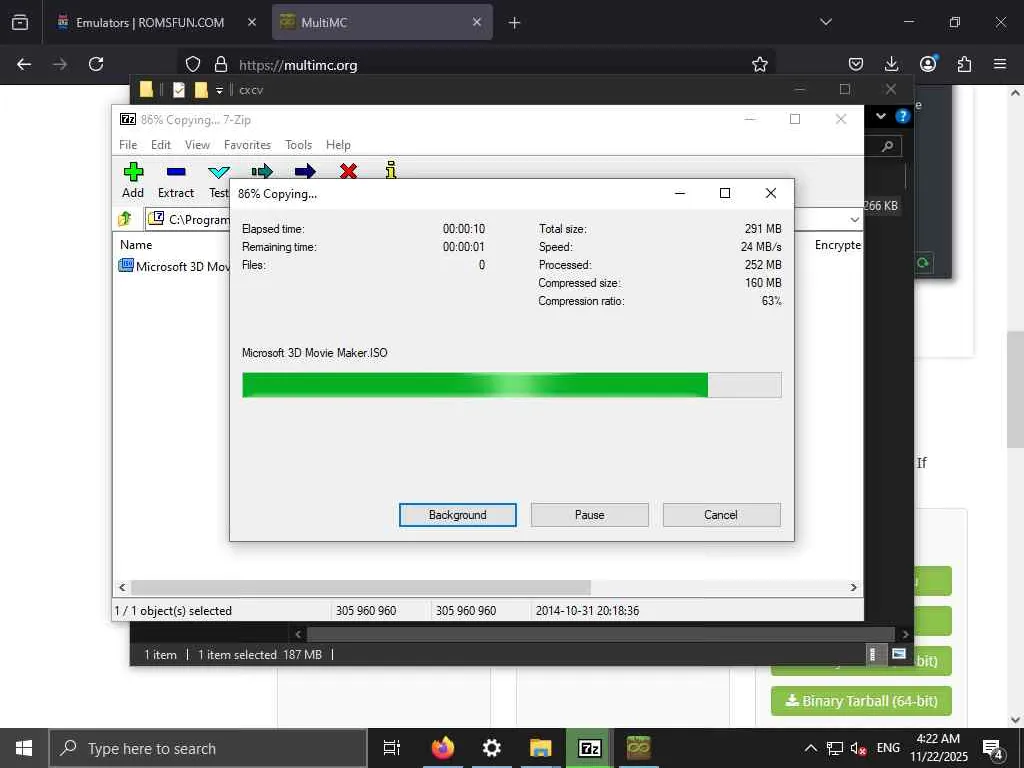Image resolution: width=1024 pixels, height=768 pixels.
Task: Show hidden system tray icons chevron
Action: (810, 748)
